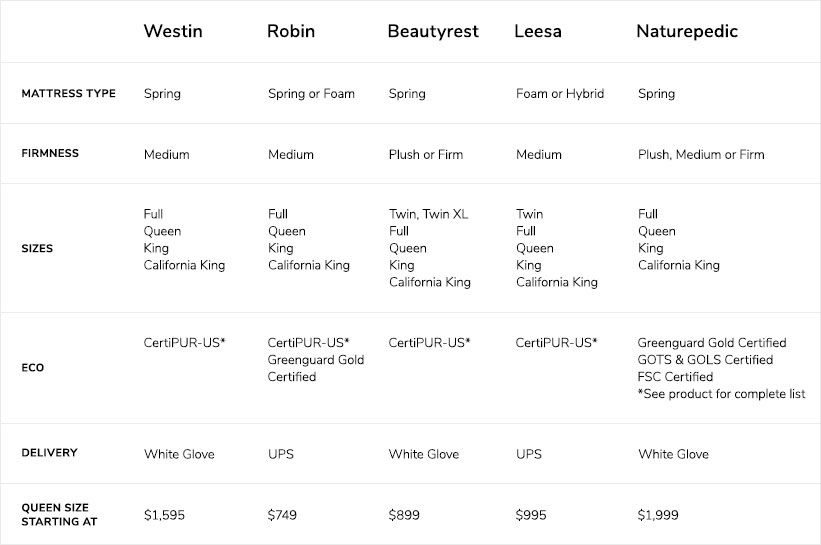Select Robin's $749 price
Viewport: 821px width, 545px height.
[x=282, y=515]
